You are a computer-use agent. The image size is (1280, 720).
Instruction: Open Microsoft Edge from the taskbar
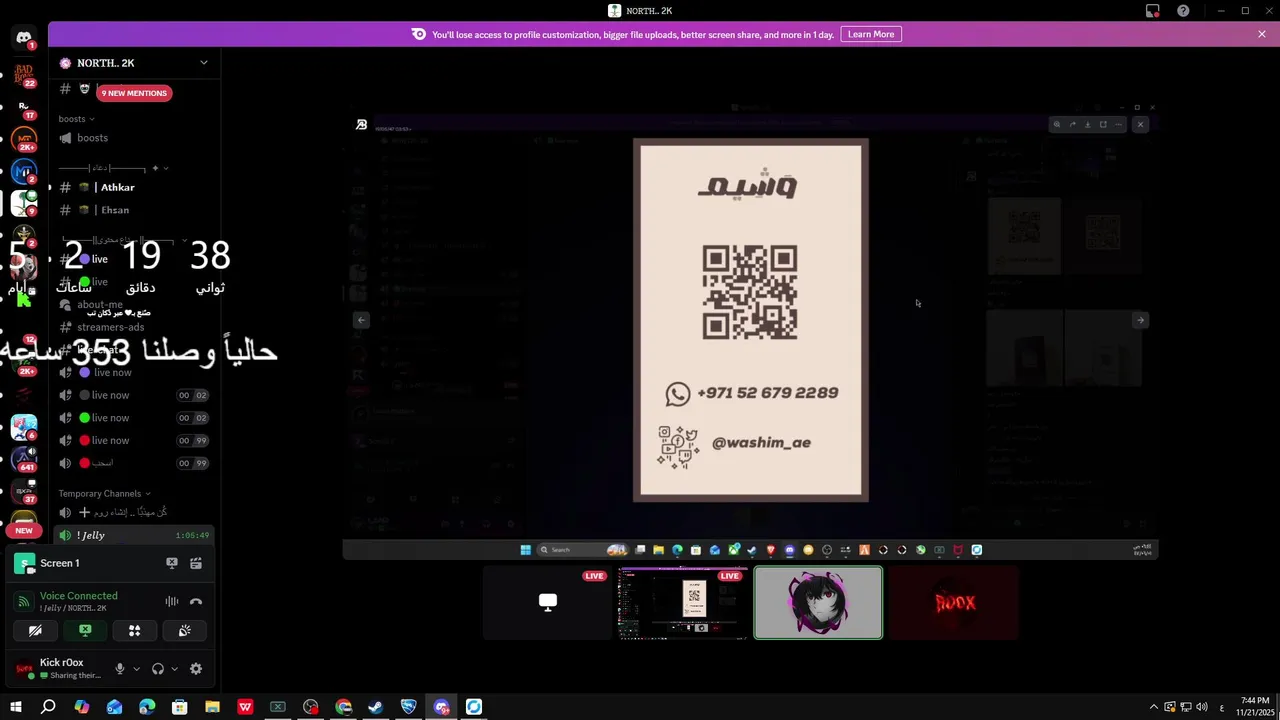147,707
